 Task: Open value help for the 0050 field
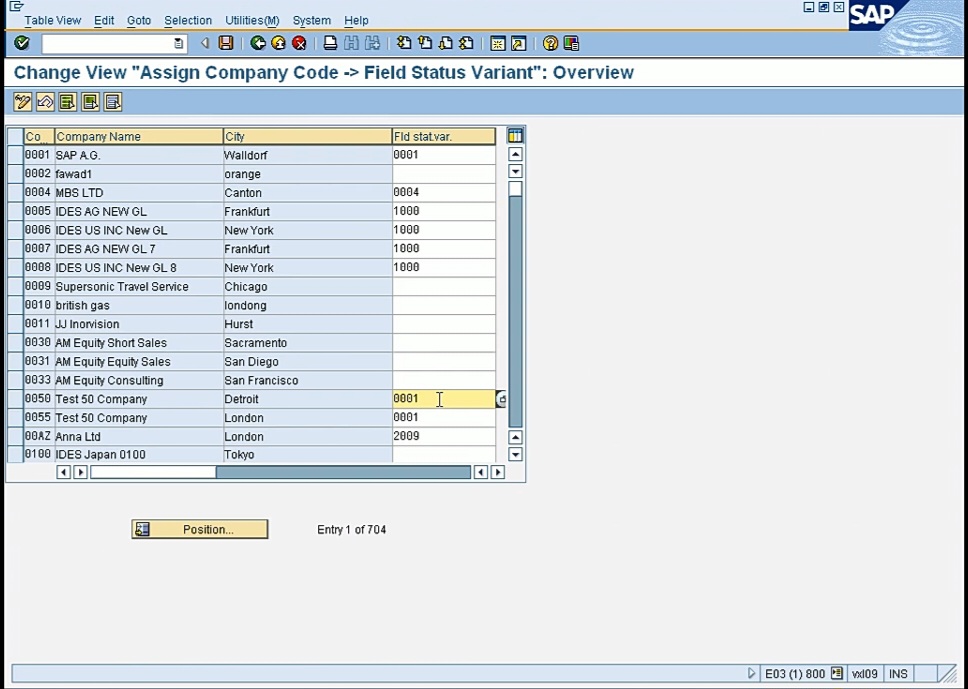coord(501,399)
